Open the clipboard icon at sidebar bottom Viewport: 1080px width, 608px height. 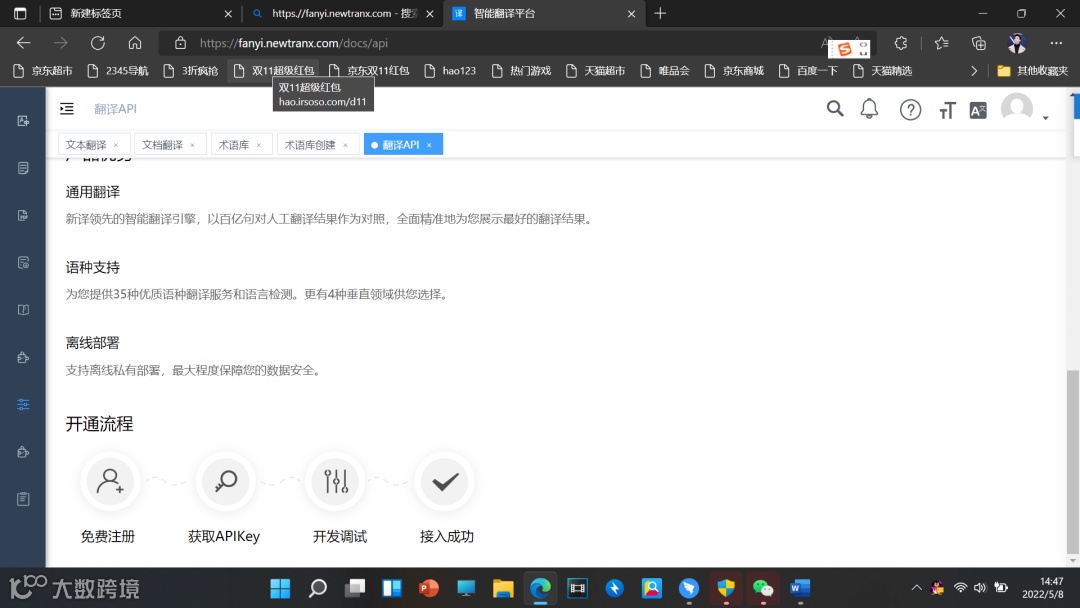[23, 499]
